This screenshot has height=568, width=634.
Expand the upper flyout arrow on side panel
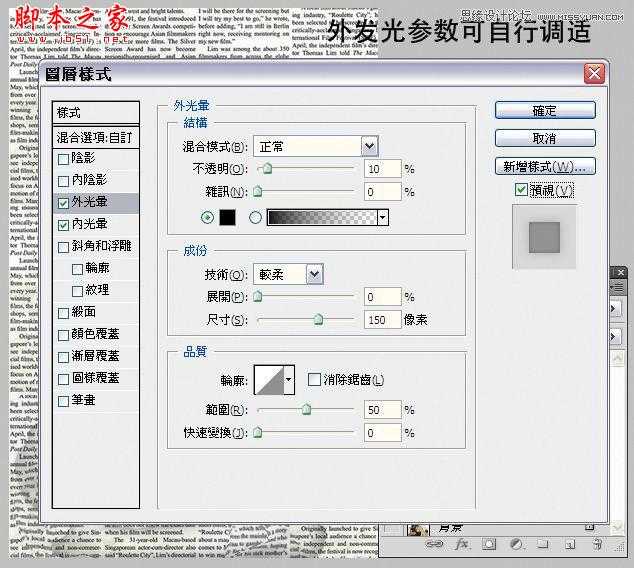(x=614, y=308)
